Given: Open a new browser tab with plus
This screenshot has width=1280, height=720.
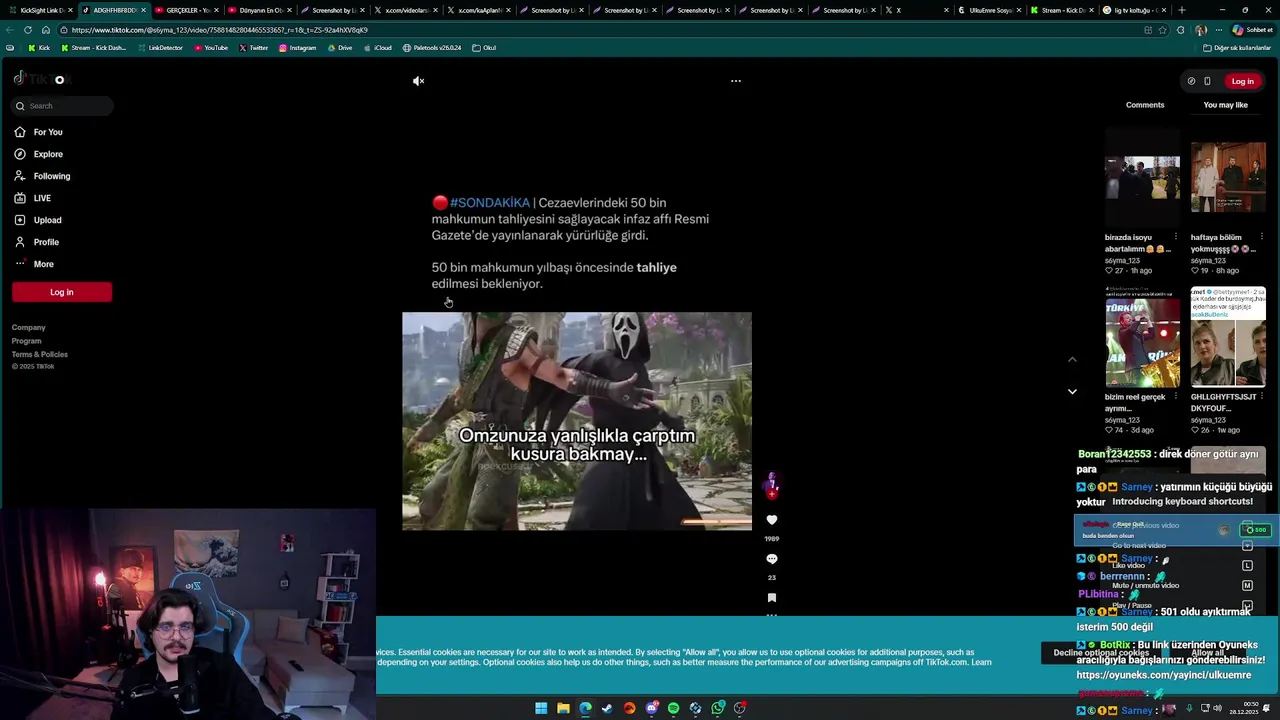Looking at the screenshot, I should [x=1182, y=10].
